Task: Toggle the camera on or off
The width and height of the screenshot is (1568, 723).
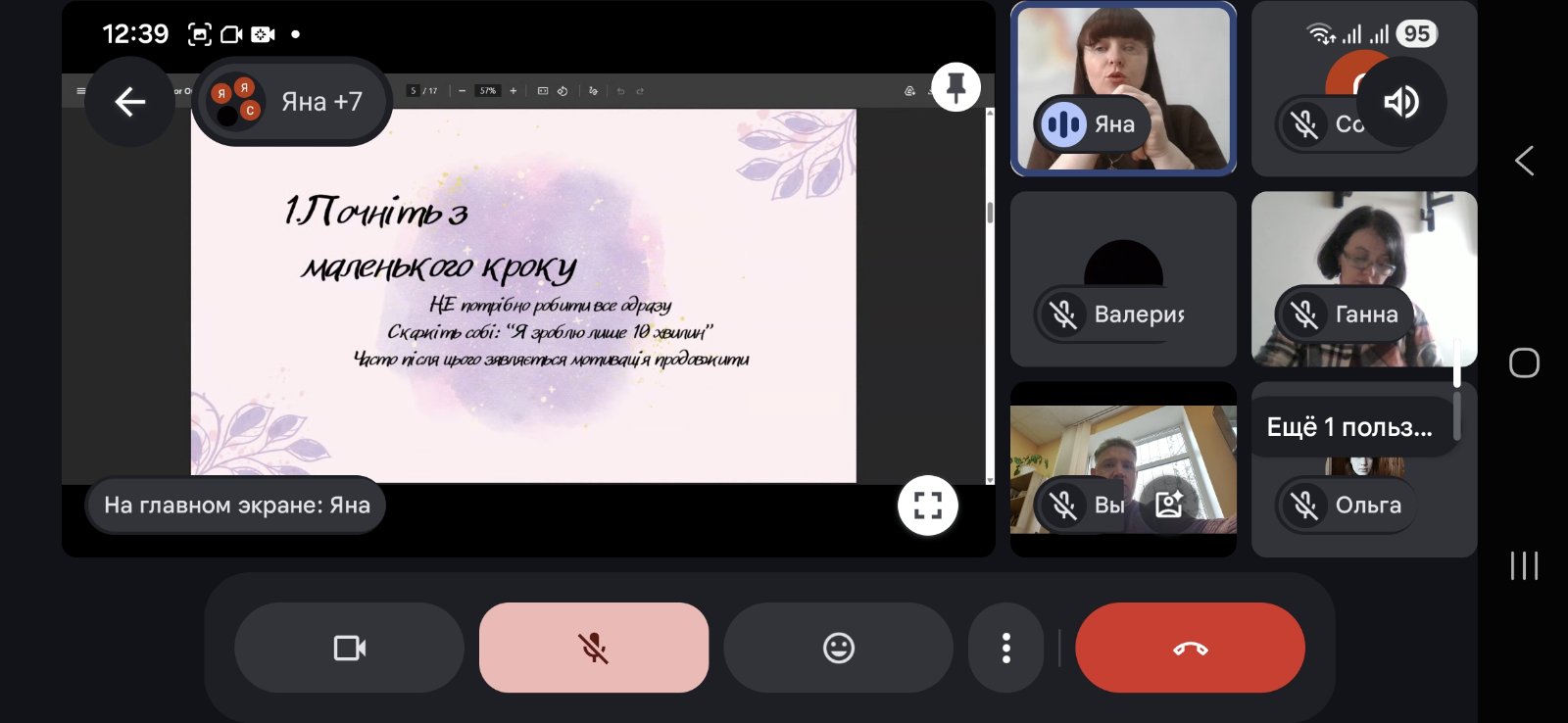Action: click(x=349, y=648)
